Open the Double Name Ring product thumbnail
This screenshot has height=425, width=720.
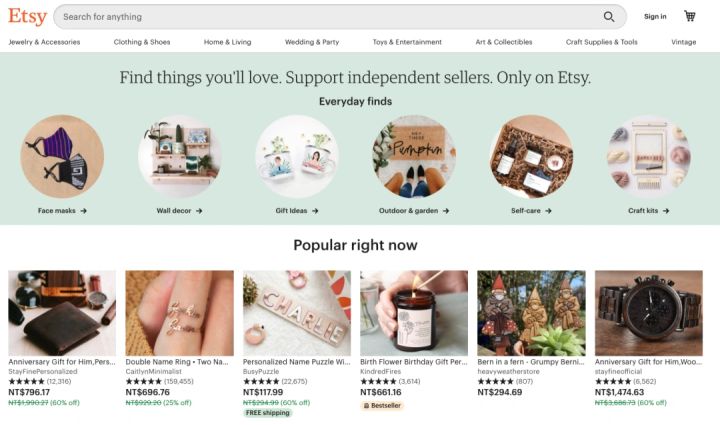(180, 313)
